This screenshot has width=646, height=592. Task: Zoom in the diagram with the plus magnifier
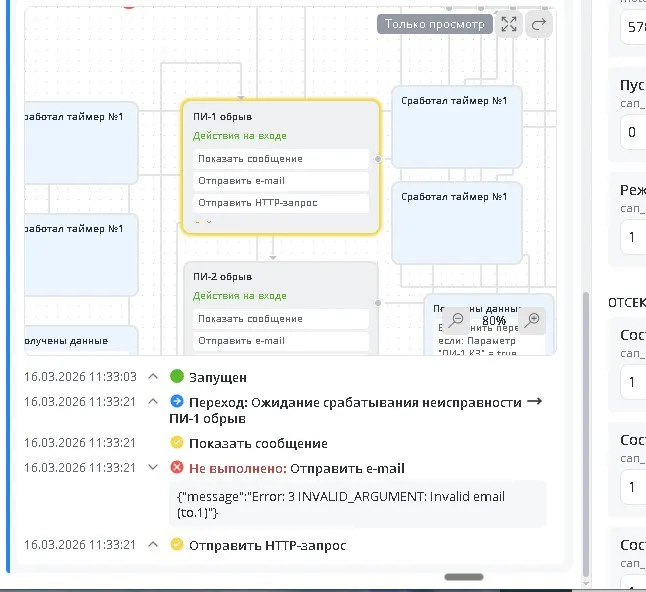coord(533,320)
